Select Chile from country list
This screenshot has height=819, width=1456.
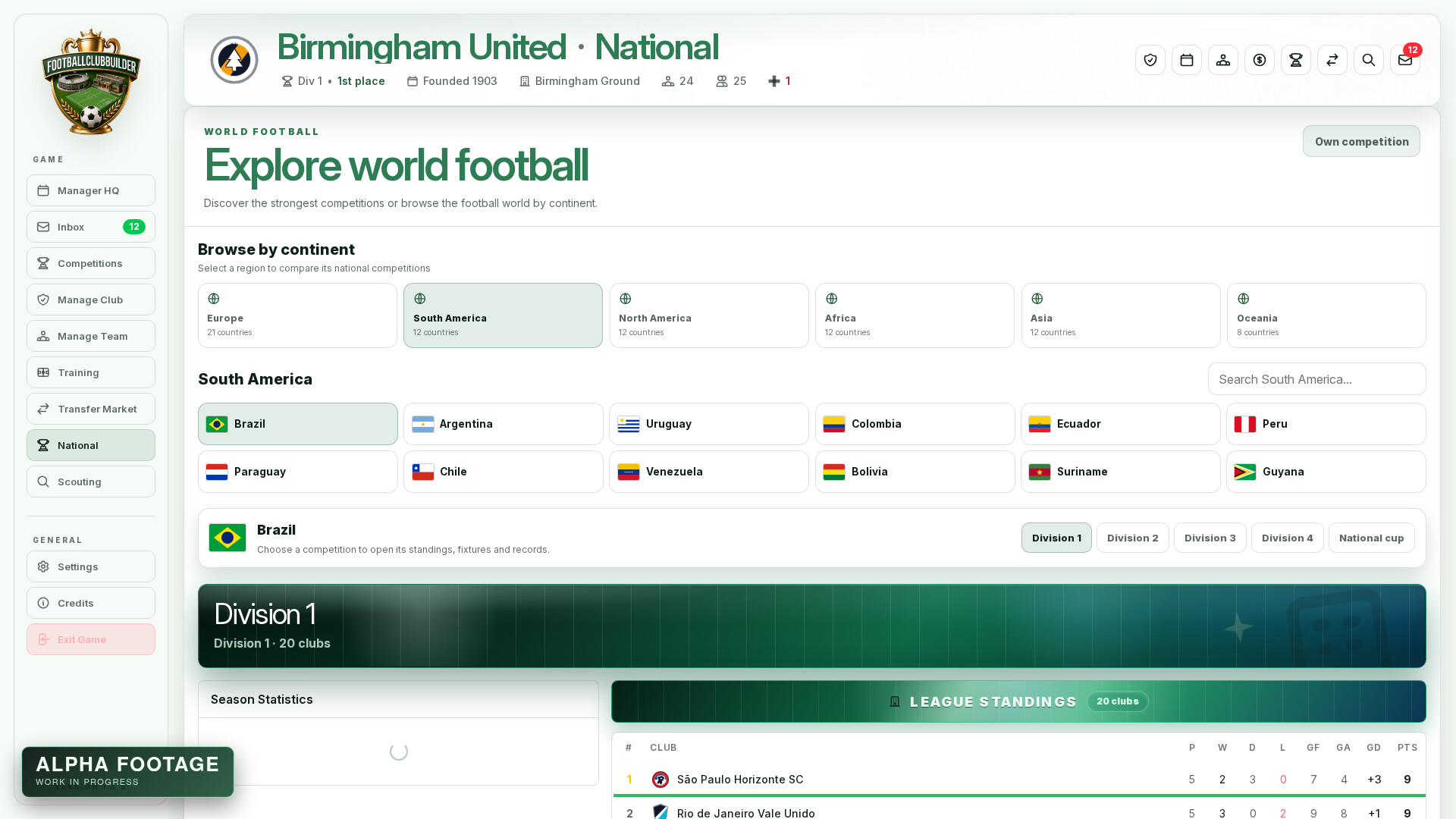[x=504, y=472]
